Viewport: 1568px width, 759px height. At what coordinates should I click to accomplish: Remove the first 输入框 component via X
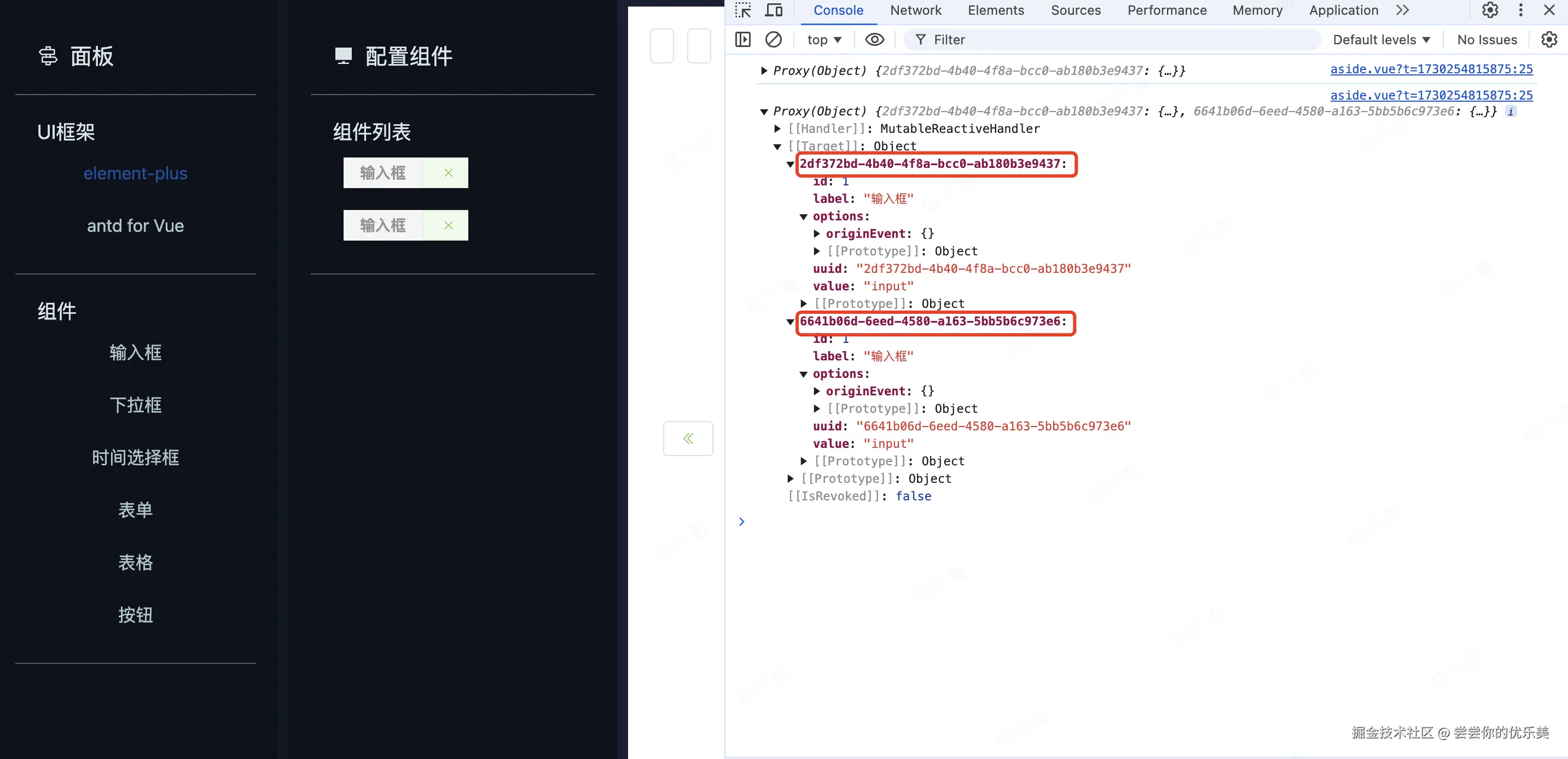coord(448,173)
